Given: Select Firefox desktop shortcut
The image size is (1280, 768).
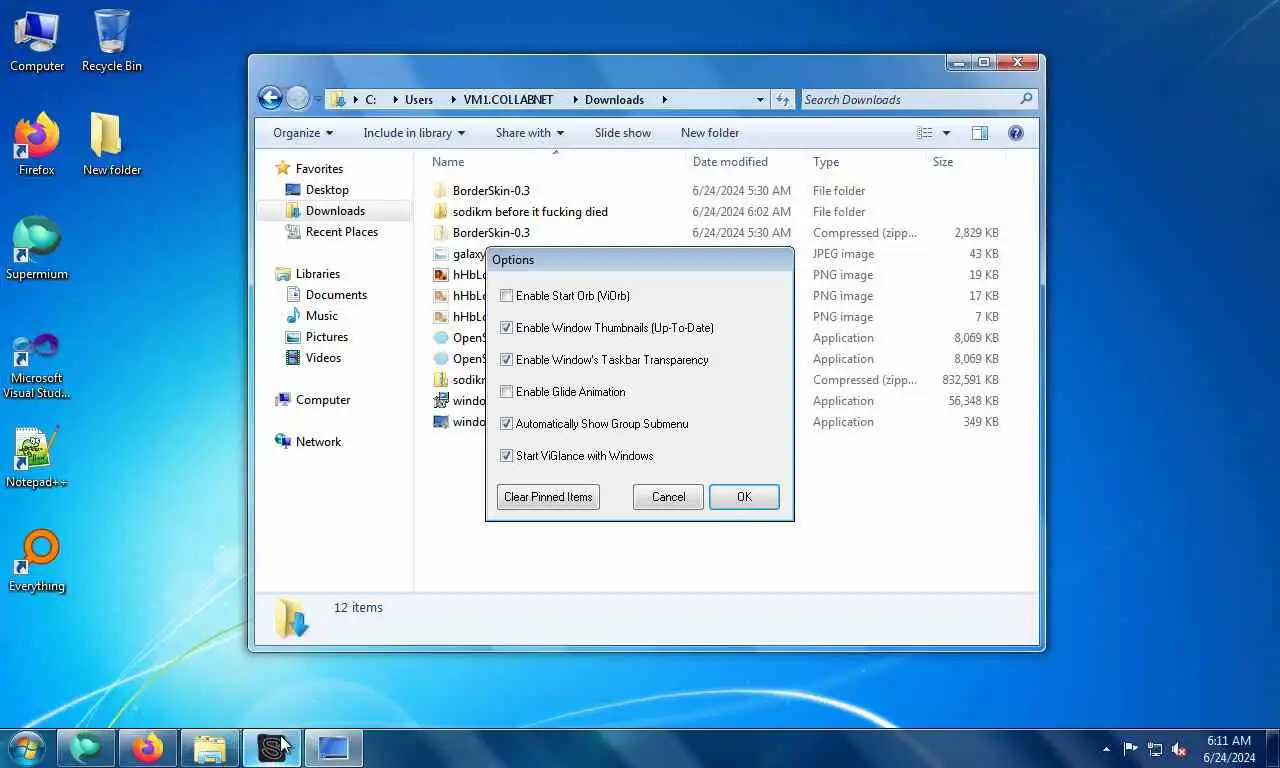Looking at the screenshot, I should 37,145.
